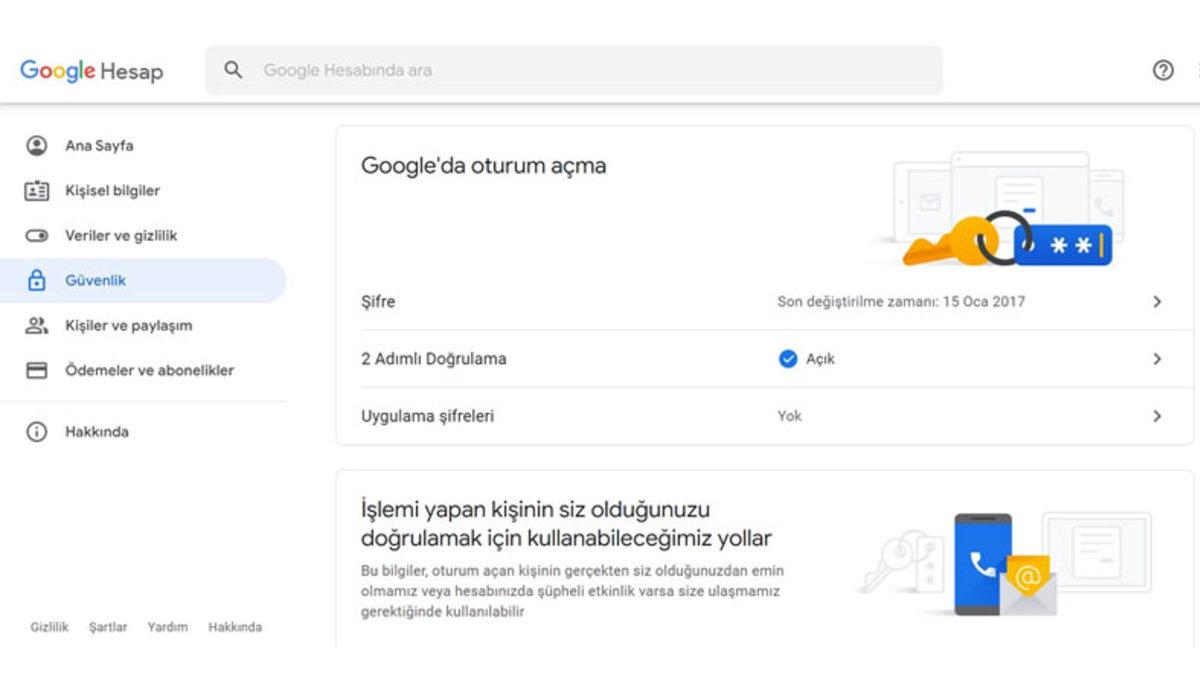This screenshot has height=675, width=1200.
Task: Click the Hakkında info icon
Action: pyautogui.click(x=37, y=432)
